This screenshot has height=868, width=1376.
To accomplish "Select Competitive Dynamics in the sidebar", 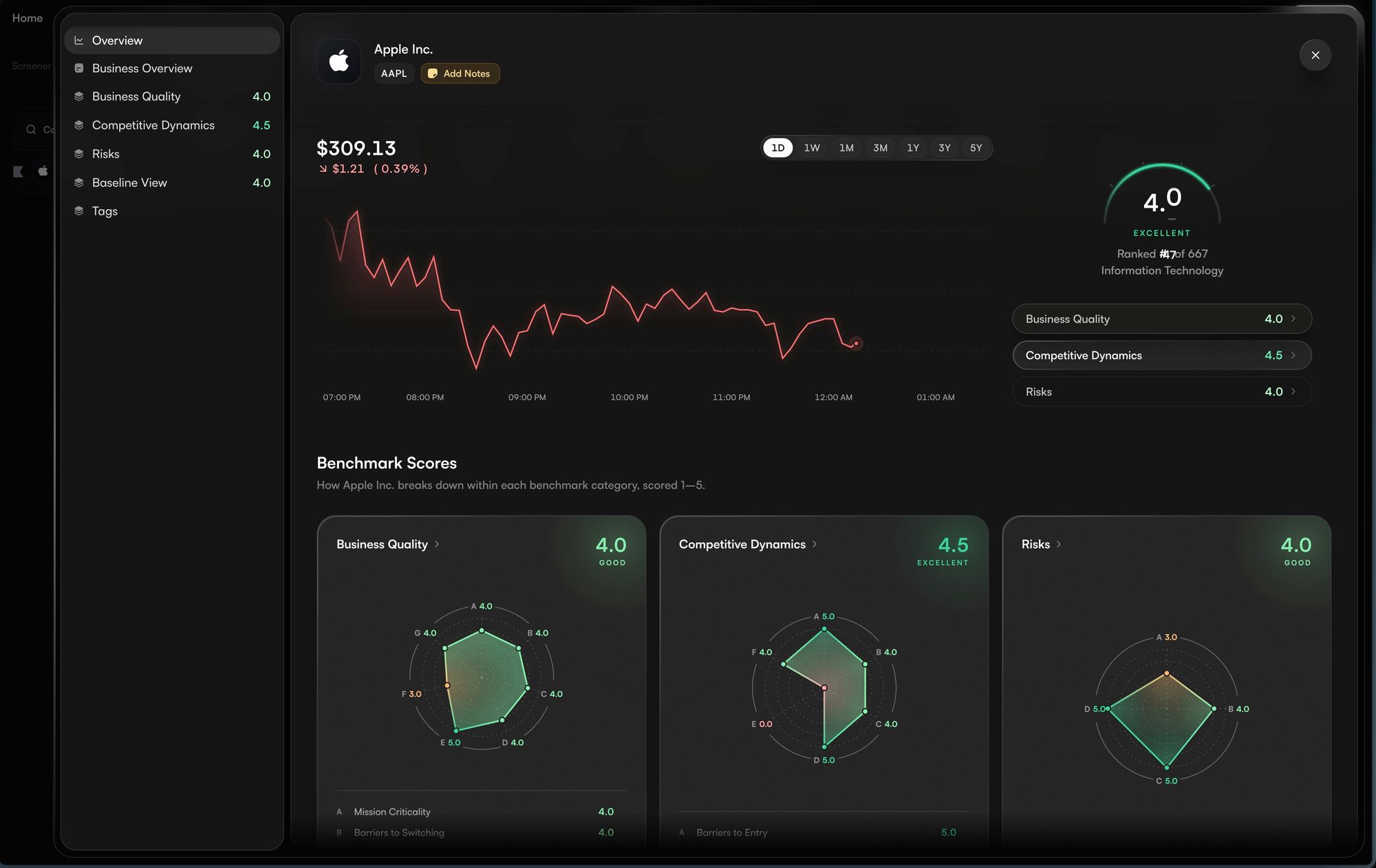I will coord(172,125).
